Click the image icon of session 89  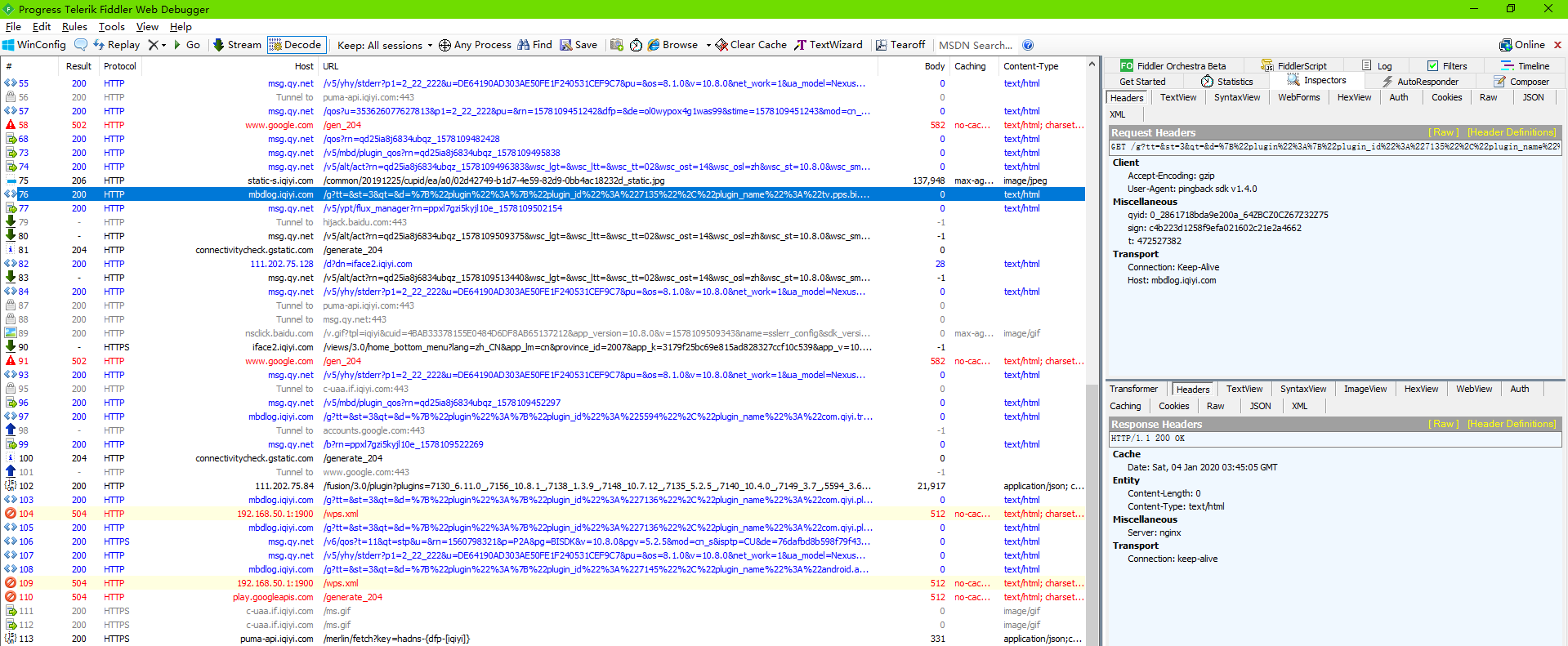[11, 333]
